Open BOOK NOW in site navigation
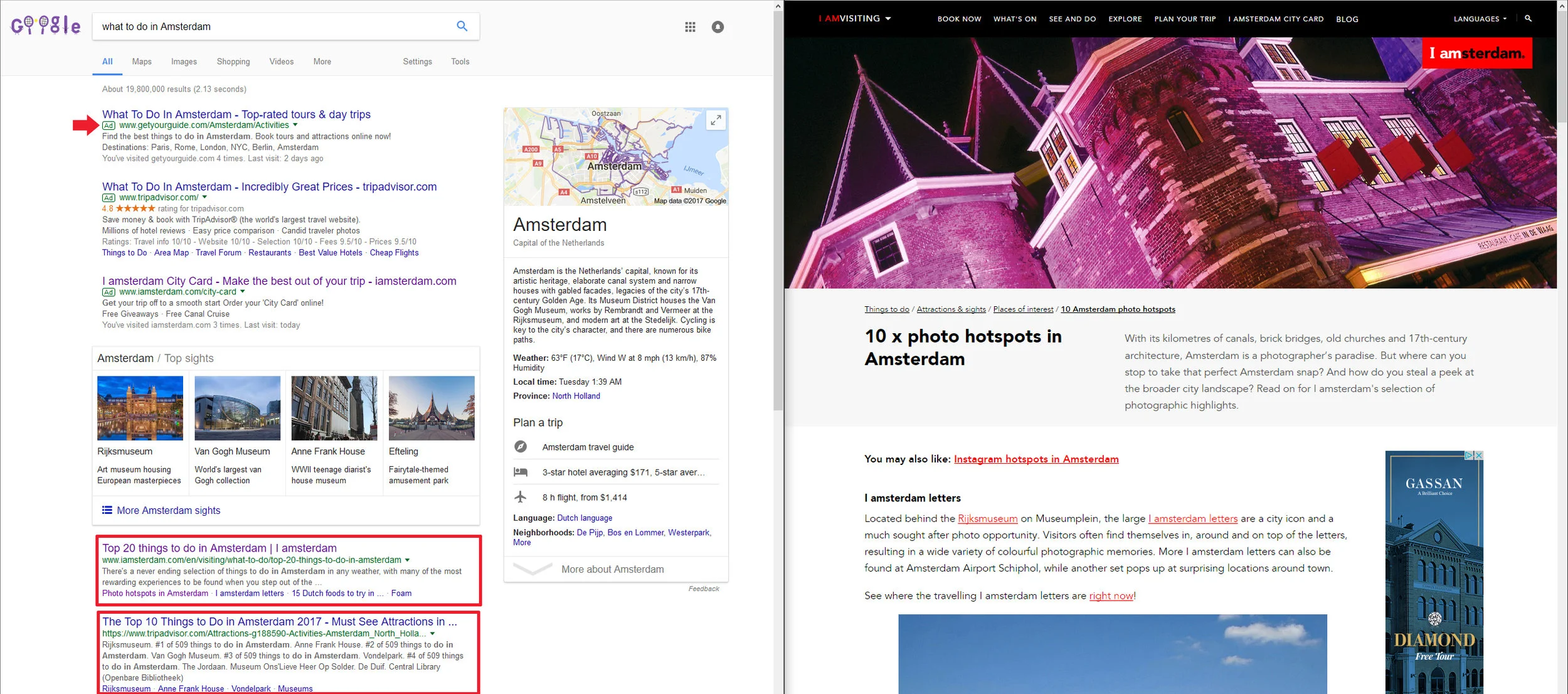 point(959,19)
